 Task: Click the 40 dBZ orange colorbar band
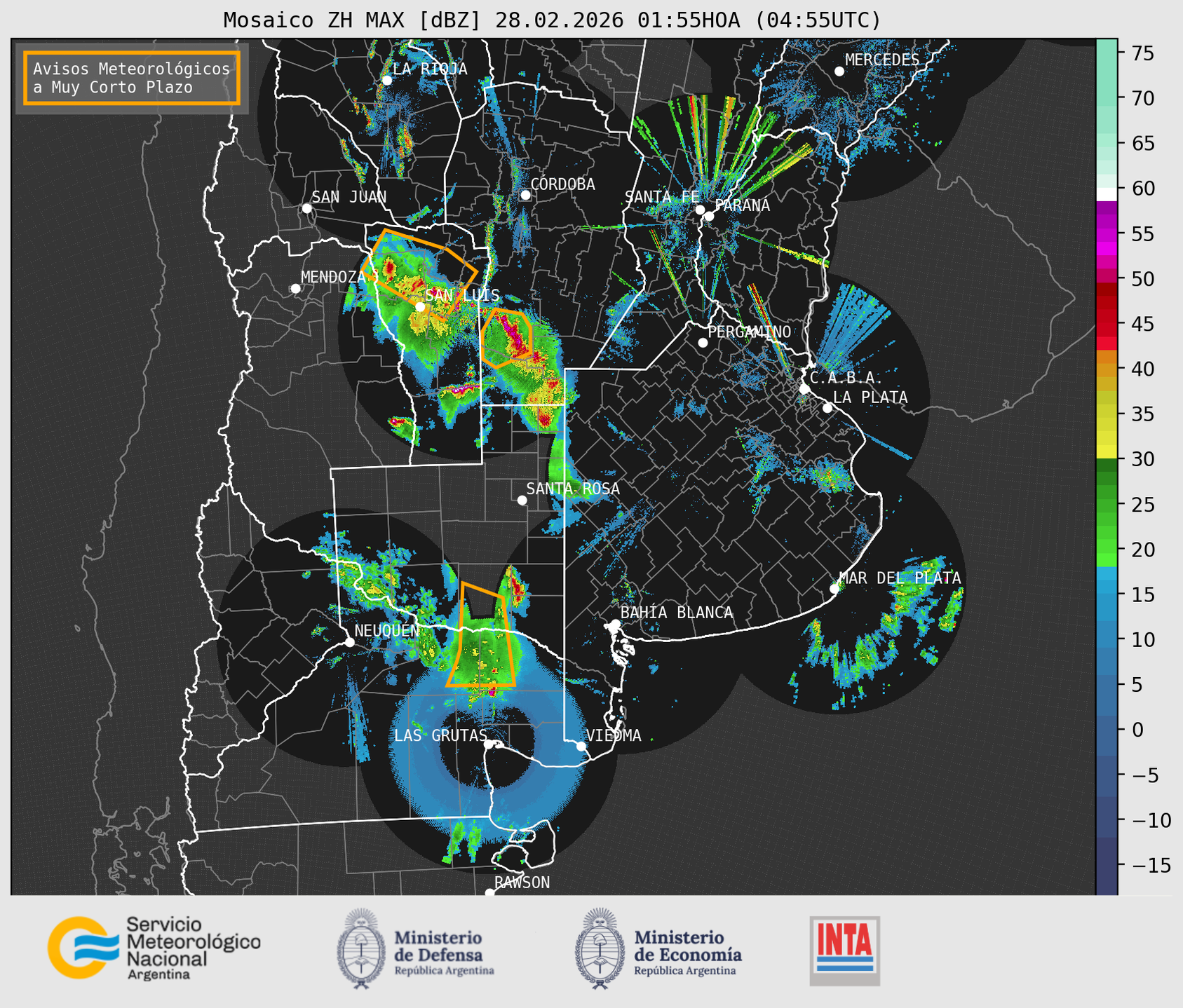1107,369
